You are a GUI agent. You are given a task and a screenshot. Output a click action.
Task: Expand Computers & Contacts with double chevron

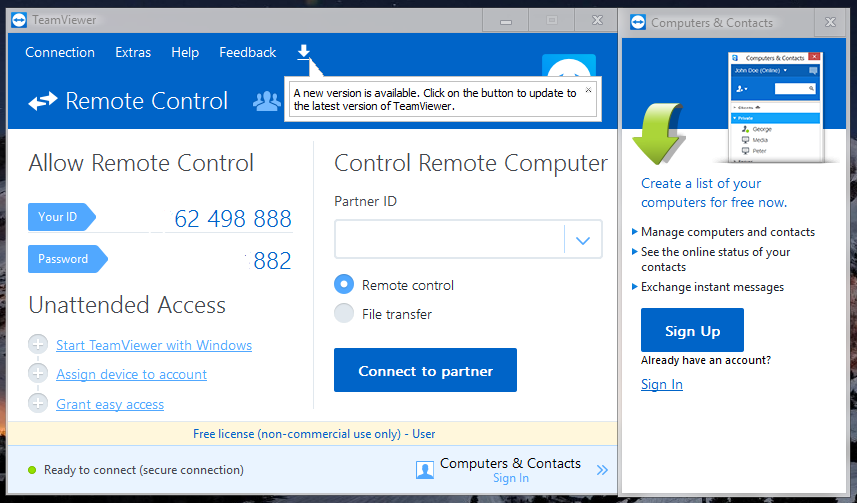(602, 470)
